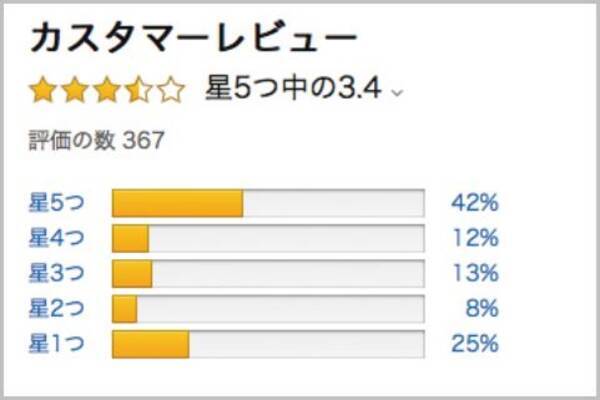This screenshot has width=600, height=400.
Task: Click the first filled star icon
Action: [44, 91]
